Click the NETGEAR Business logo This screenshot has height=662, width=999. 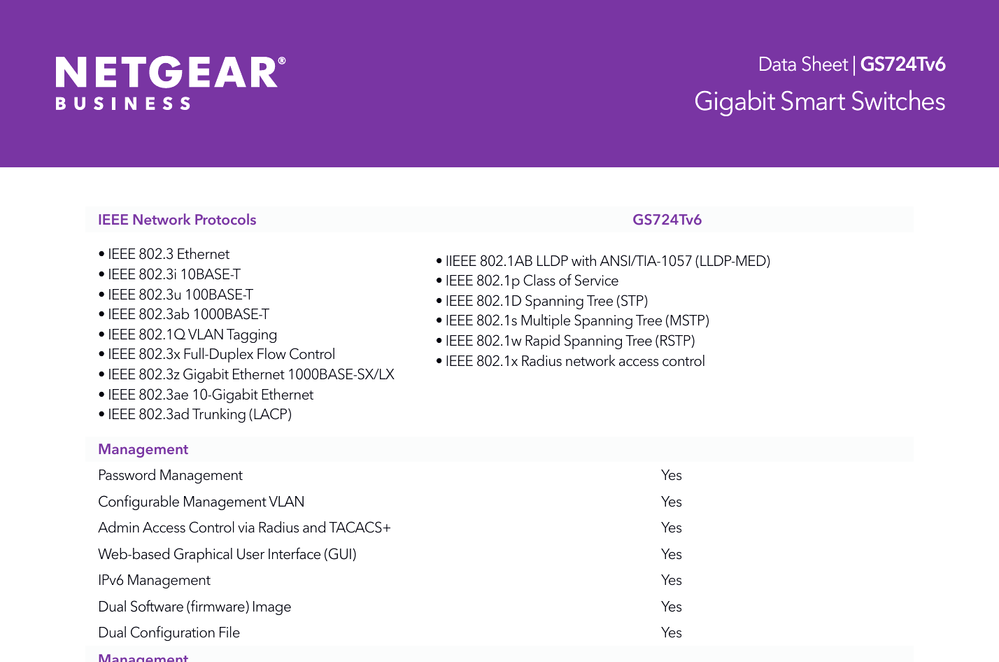(170, 82)
